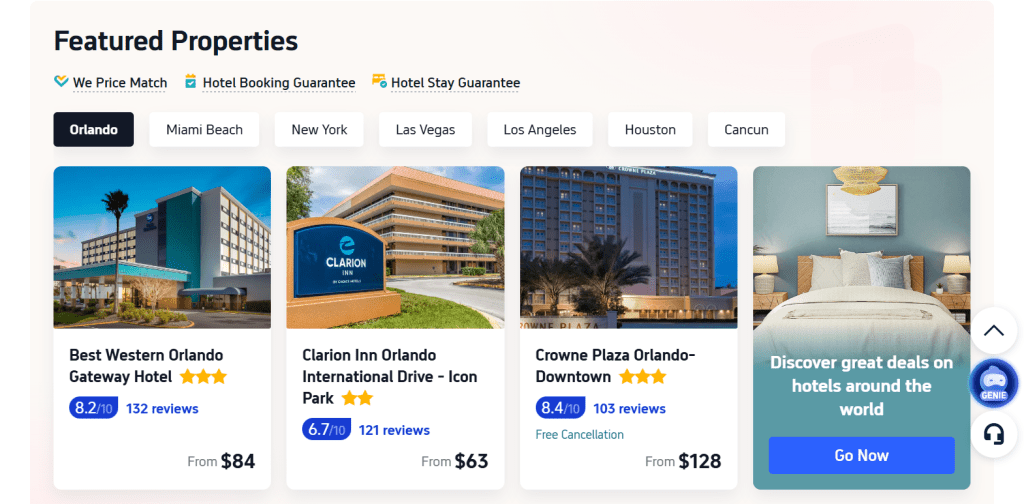Click Best Western star rating icons

click(x=203, y=377)
